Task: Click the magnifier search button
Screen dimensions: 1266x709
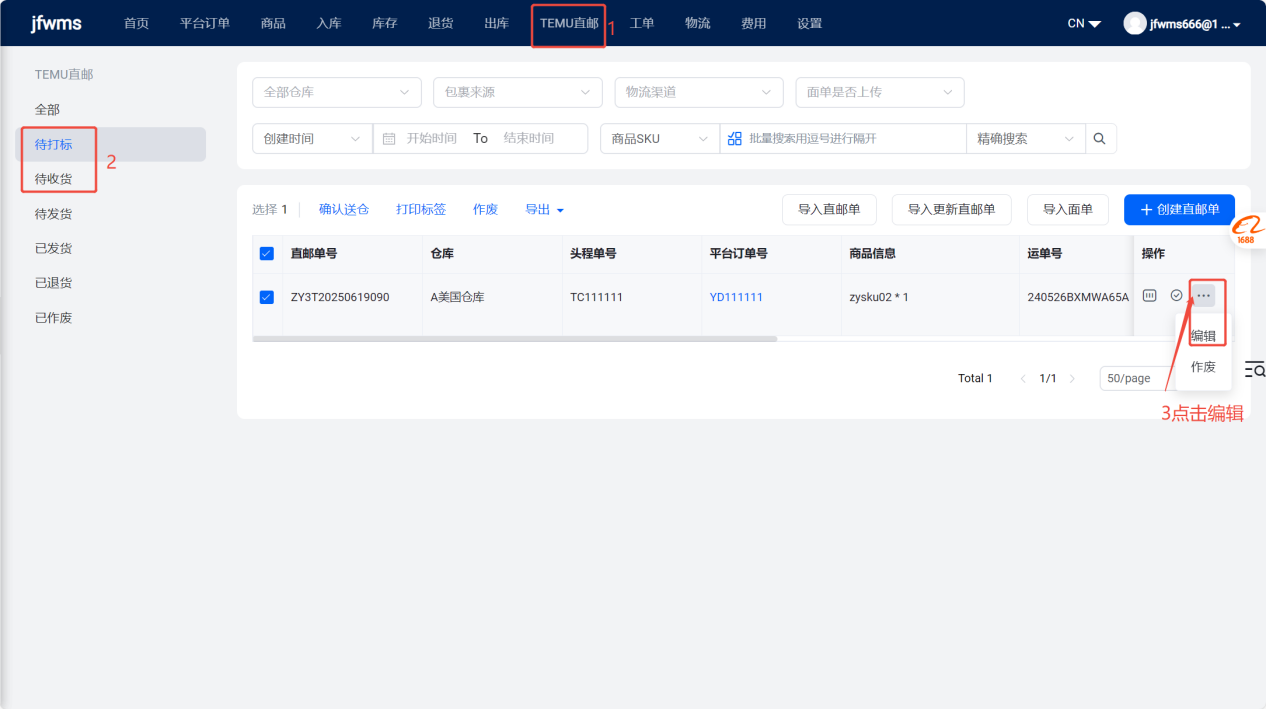Action: tap(1100, 139)
